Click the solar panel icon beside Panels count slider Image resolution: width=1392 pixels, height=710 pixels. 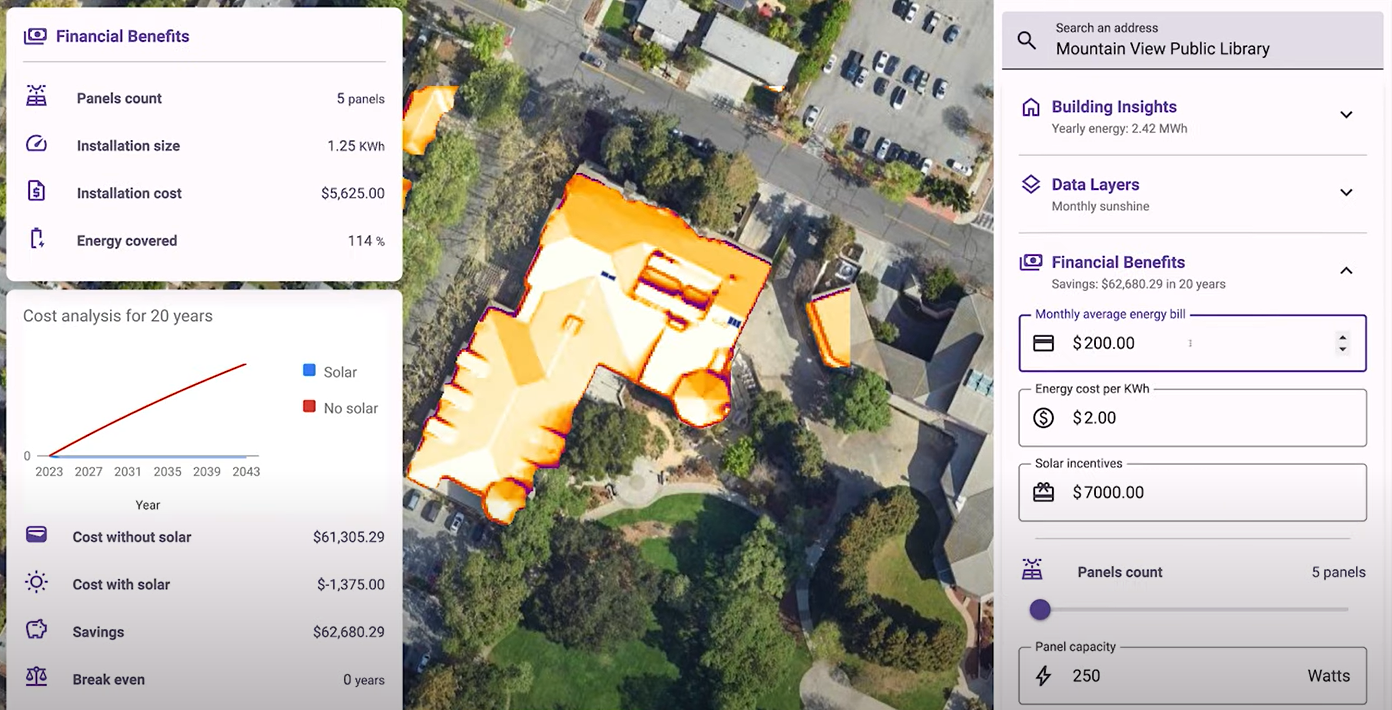point(1032,571)
